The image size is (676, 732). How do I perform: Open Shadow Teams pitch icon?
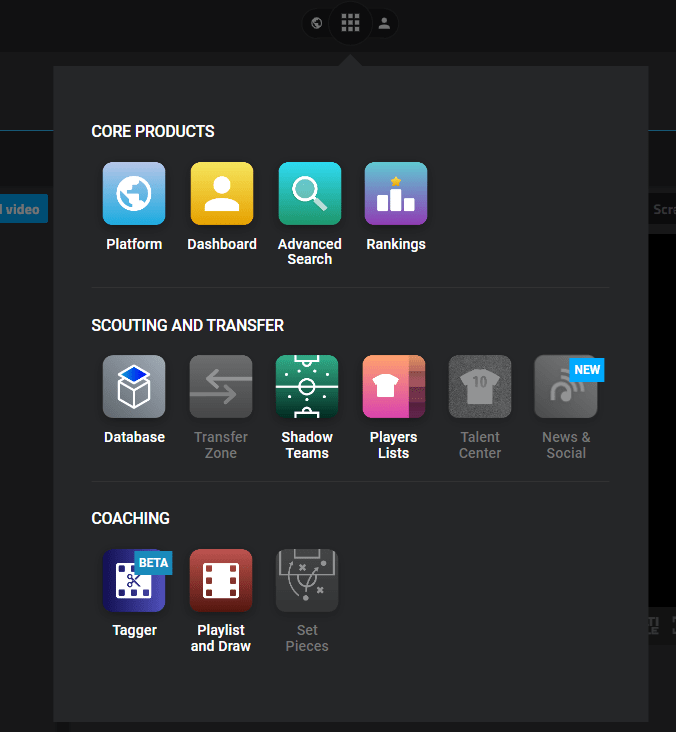[x=307, y=387]
